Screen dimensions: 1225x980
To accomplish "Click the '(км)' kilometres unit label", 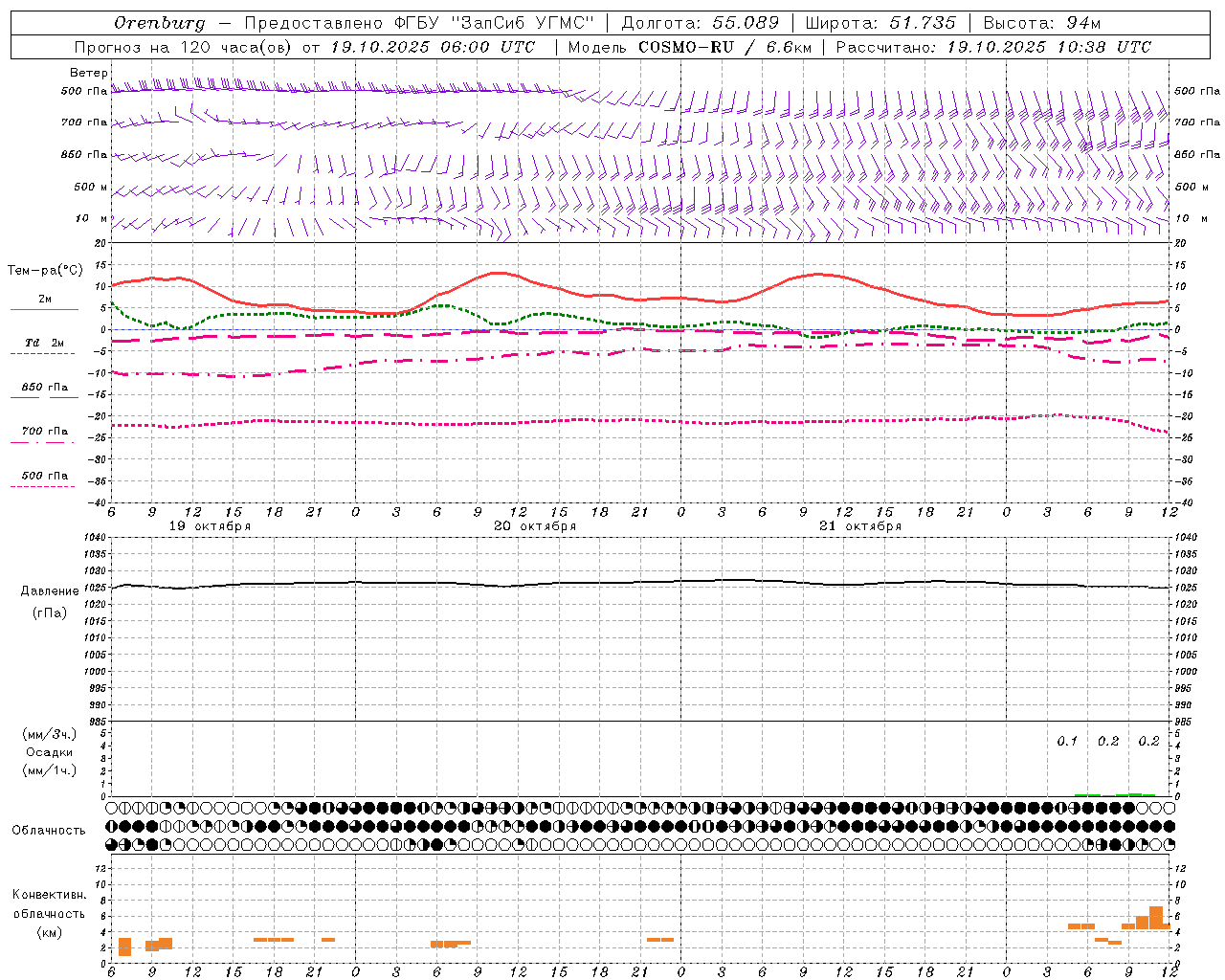I will pos(50,932).
